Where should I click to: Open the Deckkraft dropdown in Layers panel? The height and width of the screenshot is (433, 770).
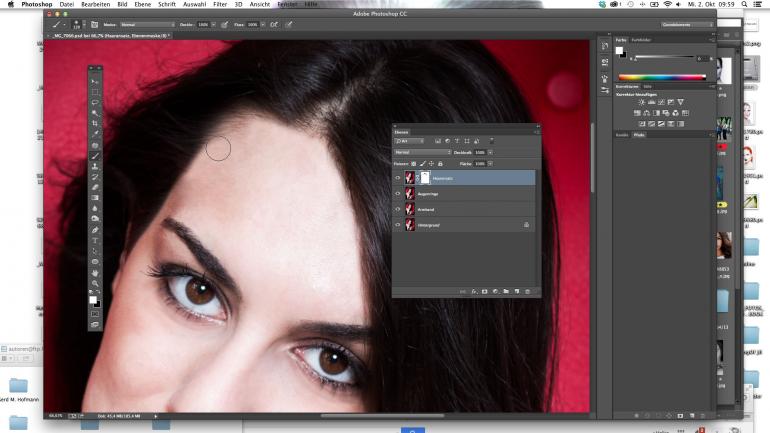tap(490, 153)
